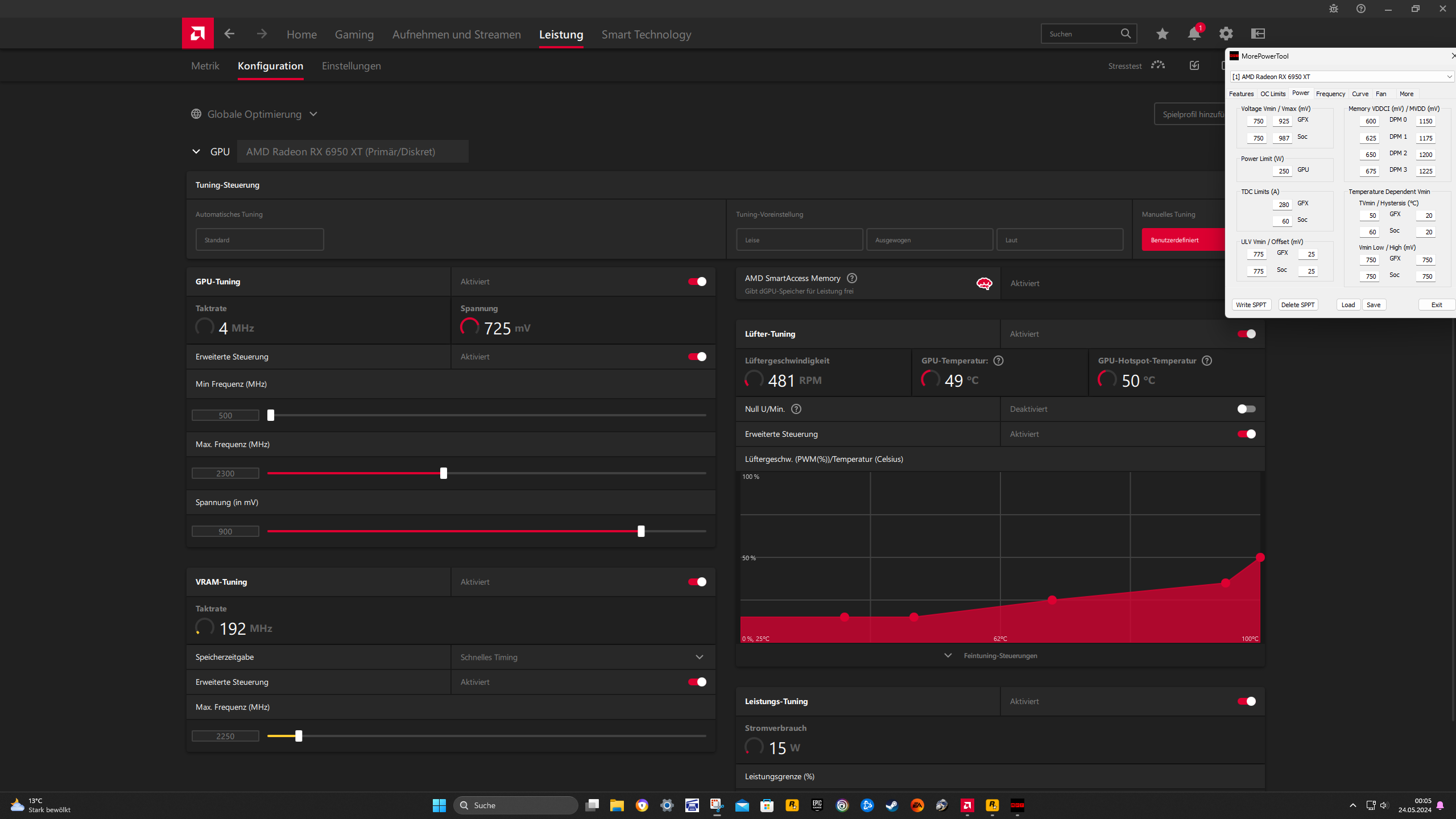Switch to the Gaming tab

click(x=354, y=35)
